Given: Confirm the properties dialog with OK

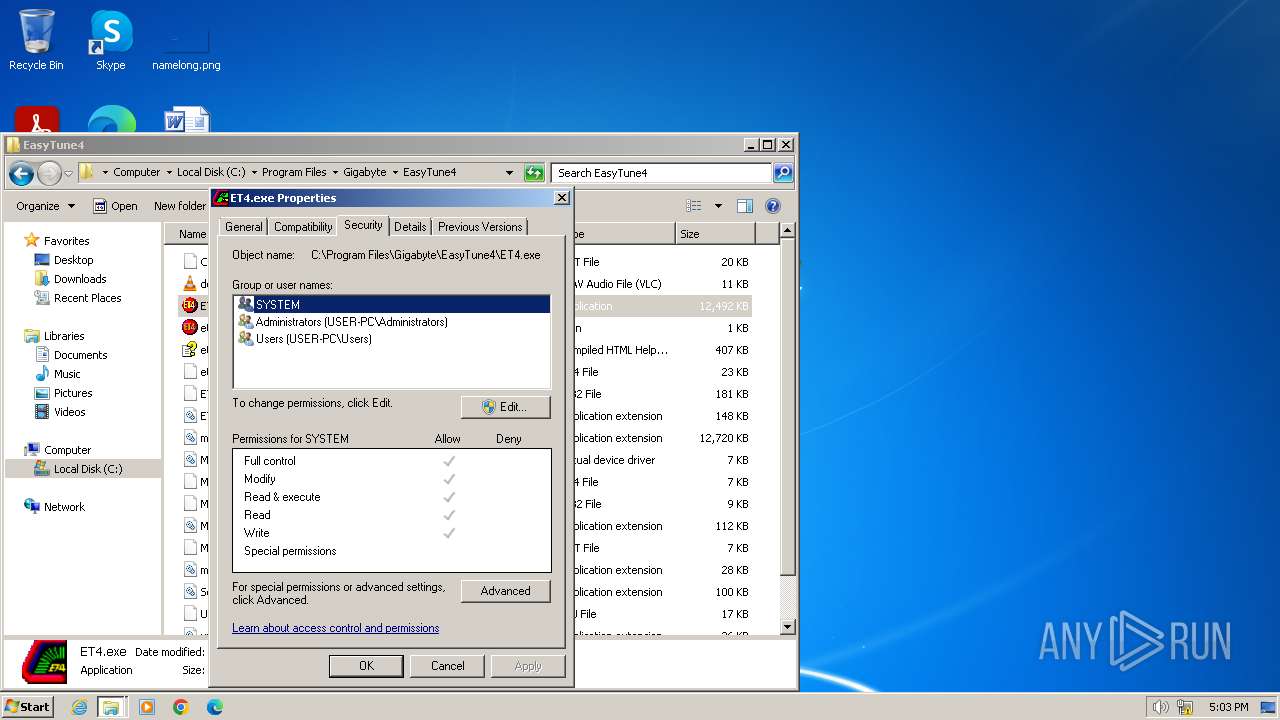Looking at the screenshot, I should [366, 666].
